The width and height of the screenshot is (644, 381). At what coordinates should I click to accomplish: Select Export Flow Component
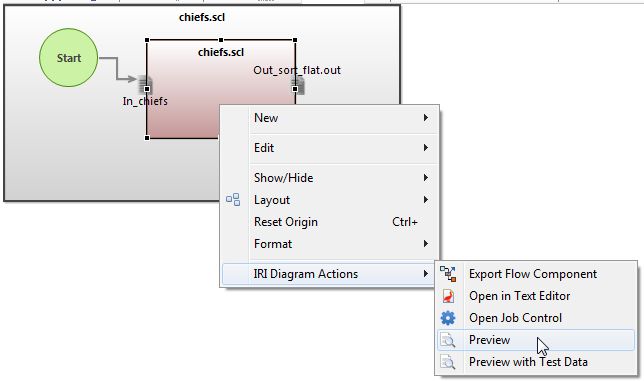tap(536, 274)
